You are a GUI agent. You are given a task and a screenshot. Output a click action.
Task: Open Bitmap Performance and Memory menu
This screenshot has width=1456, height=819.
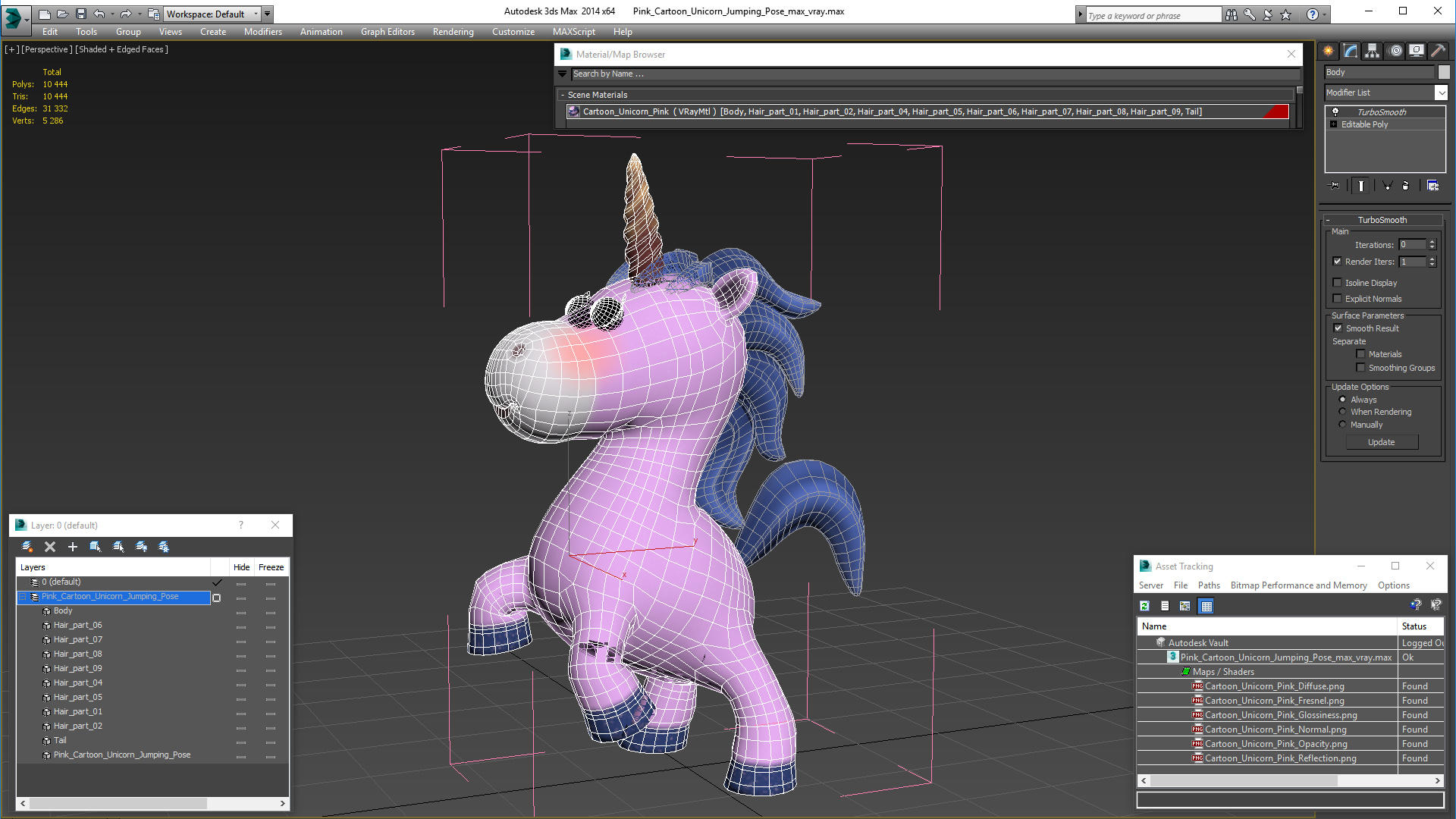(x=1298, y=585)
